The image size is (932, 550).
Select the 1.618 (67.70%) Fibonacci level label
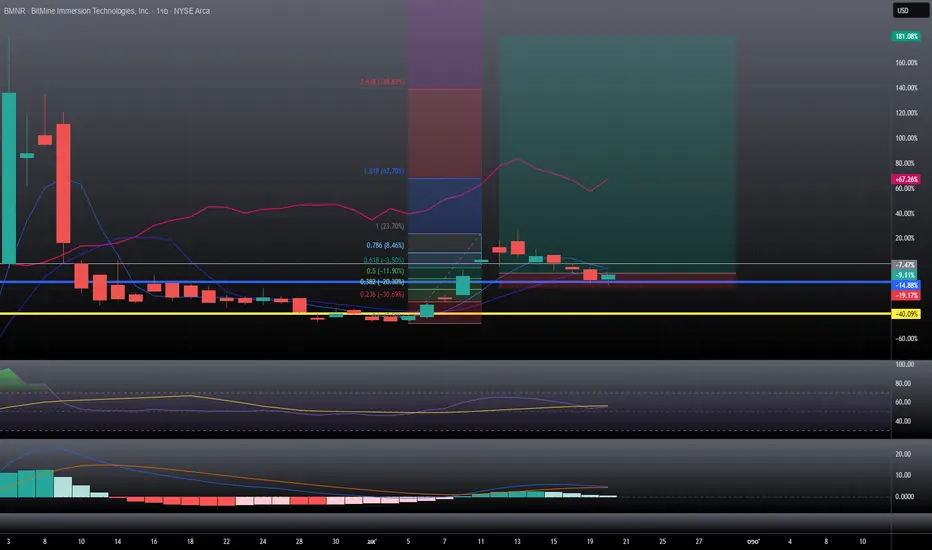pyautogui.click(x=383, y=171)
